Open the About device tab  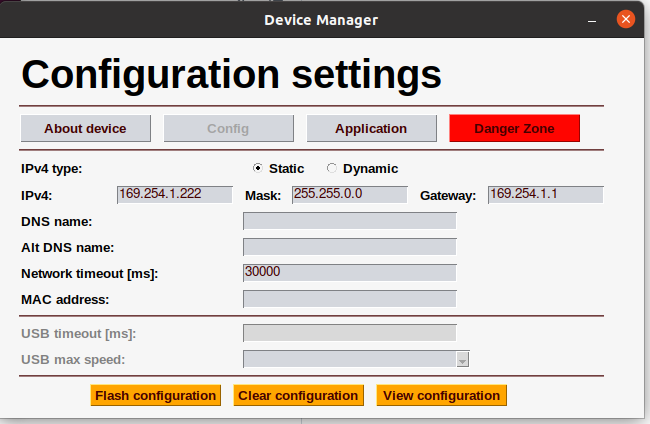86,128
